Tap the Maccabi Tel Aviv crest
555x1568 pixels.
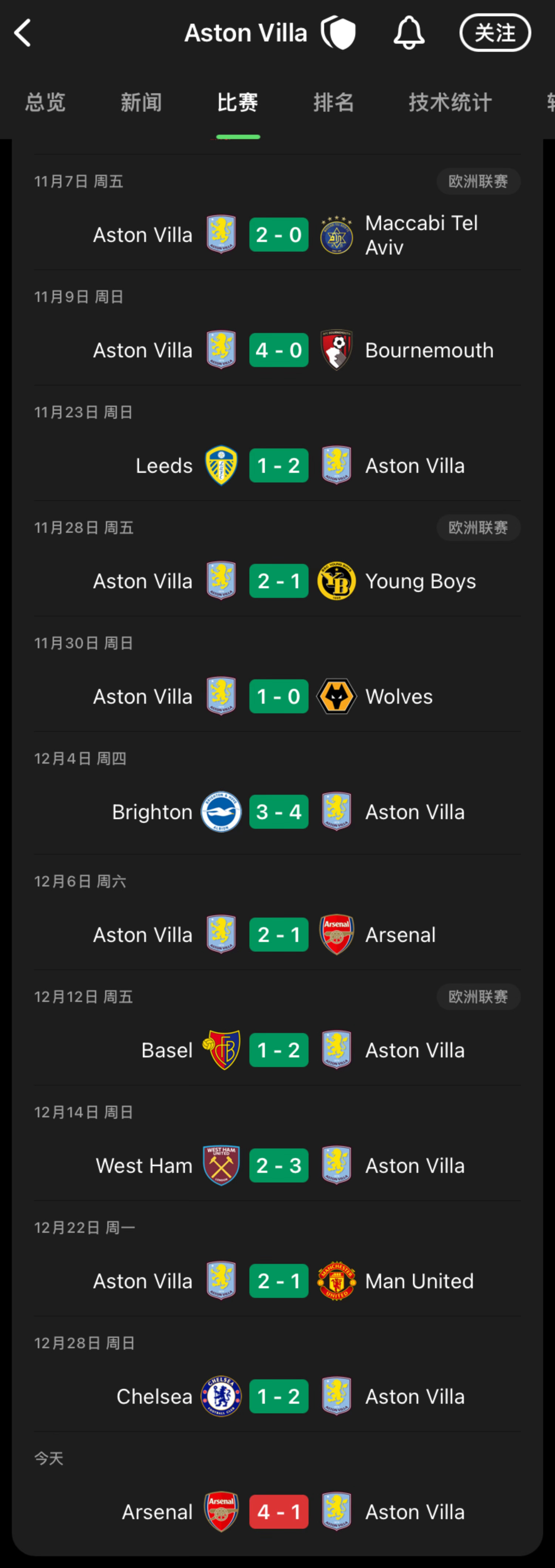(x=337, y=235)
